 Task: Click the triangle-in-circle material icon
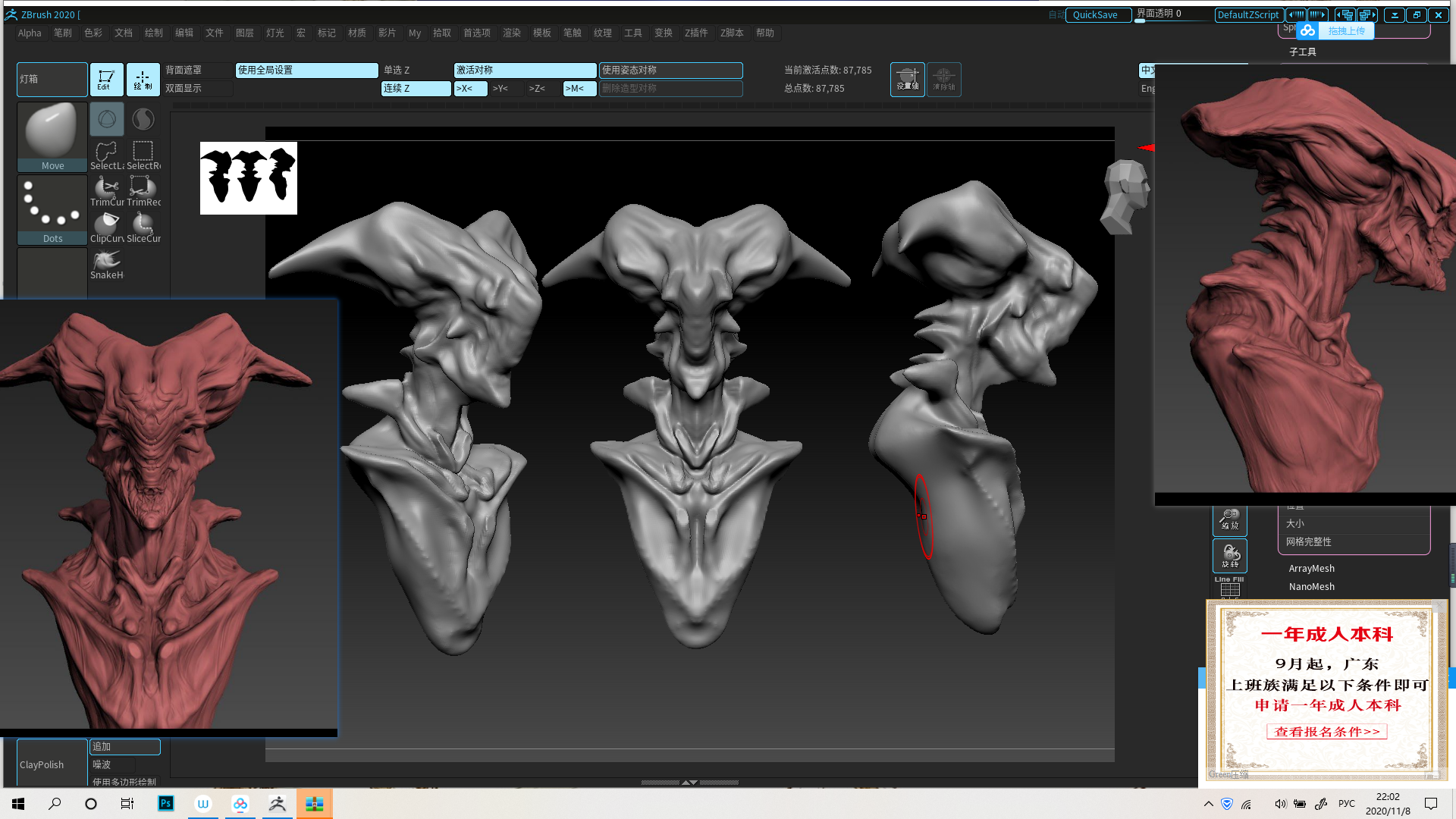pyautogui.click(x=107, y=119)
